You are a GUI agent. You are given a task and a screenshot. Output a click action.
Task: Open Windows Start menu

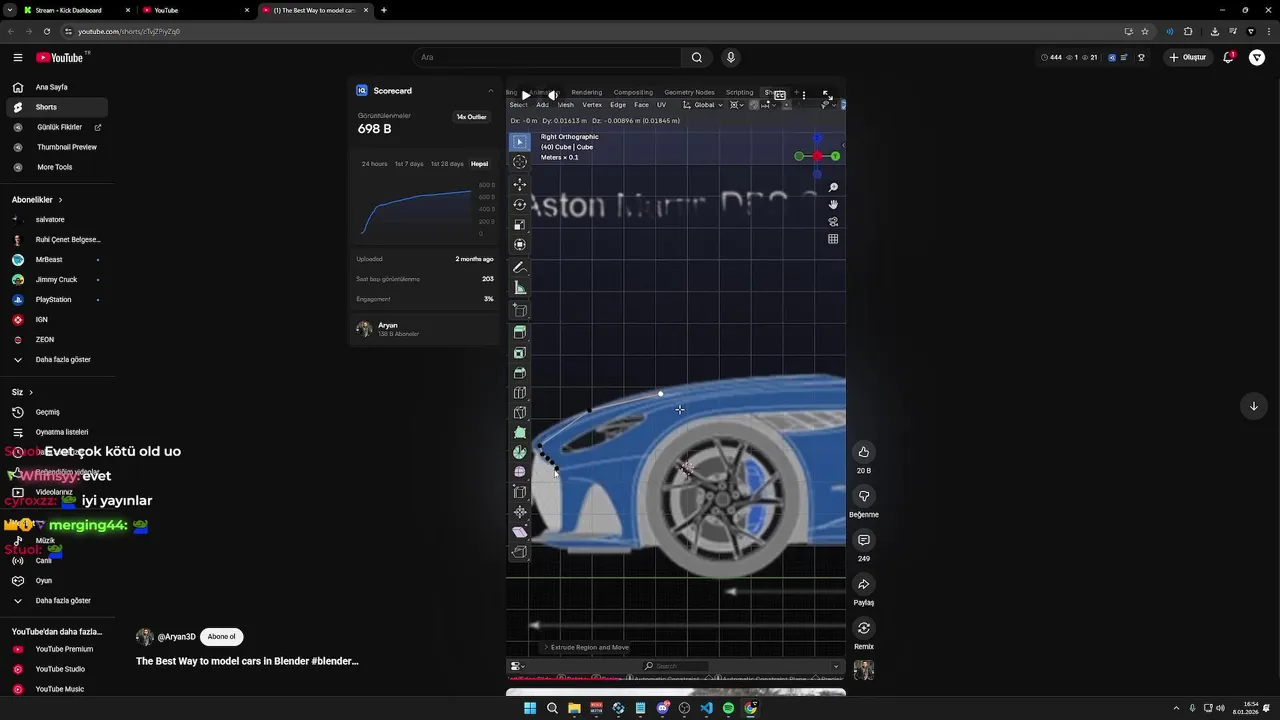[530, 708]
